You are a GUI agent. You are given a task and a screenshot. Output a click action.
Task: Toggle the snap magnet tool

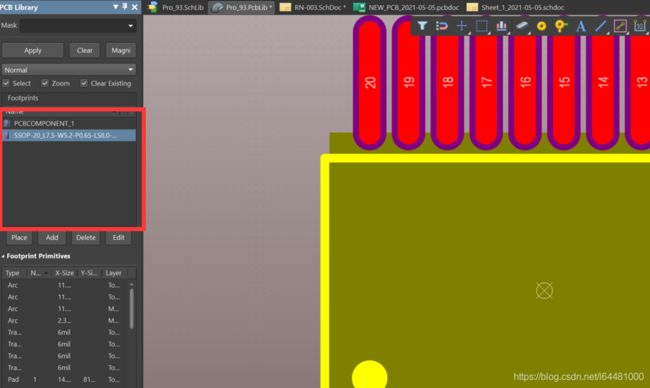click(x=441, y=26)
